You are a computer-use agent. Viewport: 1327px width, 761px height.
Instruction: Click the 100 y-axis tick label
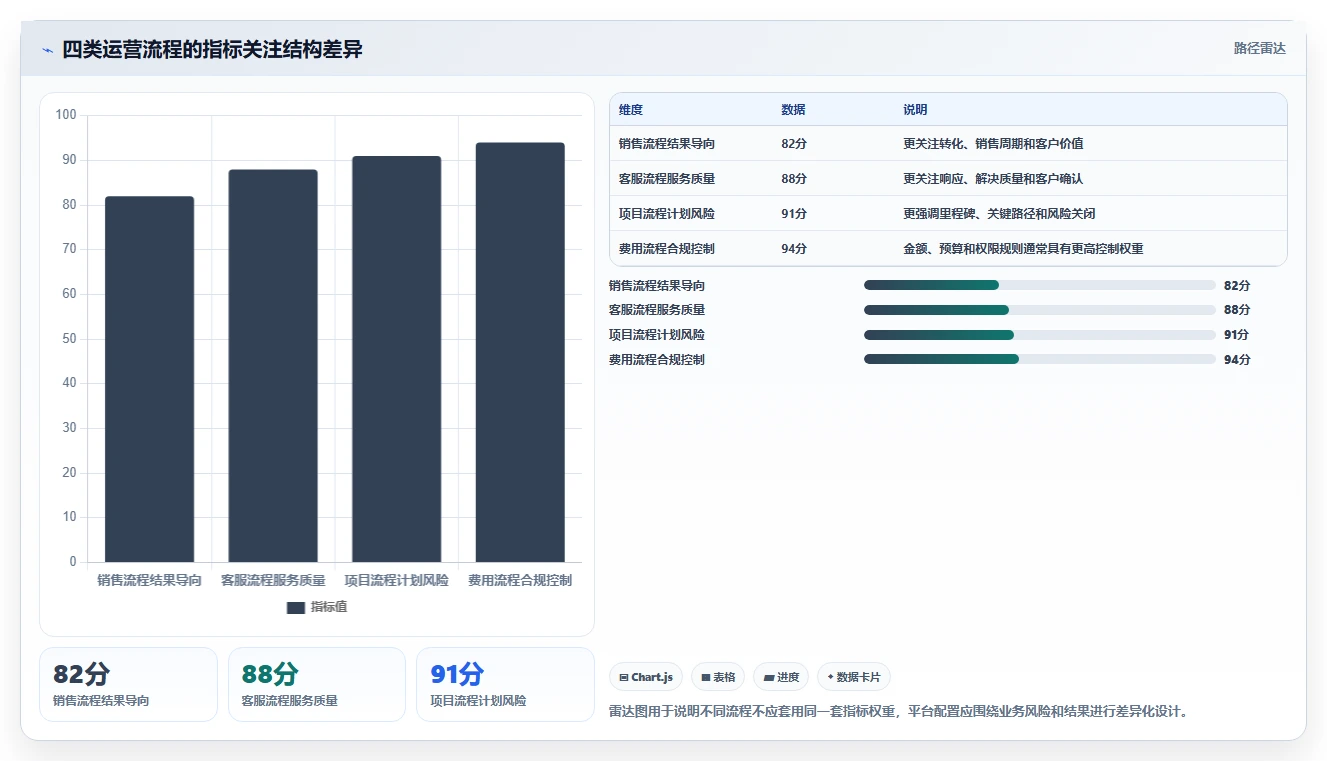(x=66, y=115)
